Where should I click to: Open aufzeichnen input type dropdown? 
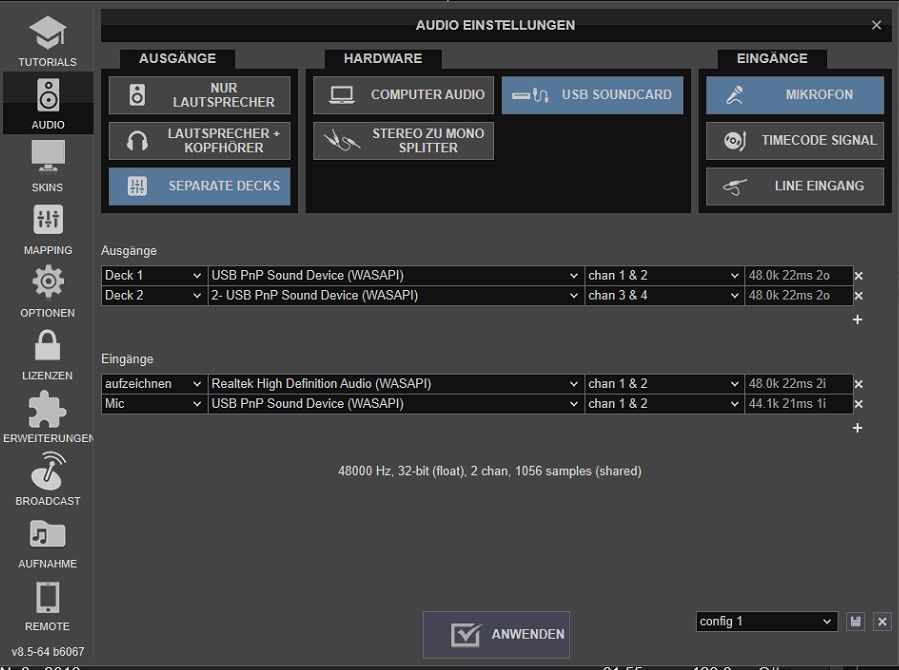pyautogui.click(x=154, y=384)
